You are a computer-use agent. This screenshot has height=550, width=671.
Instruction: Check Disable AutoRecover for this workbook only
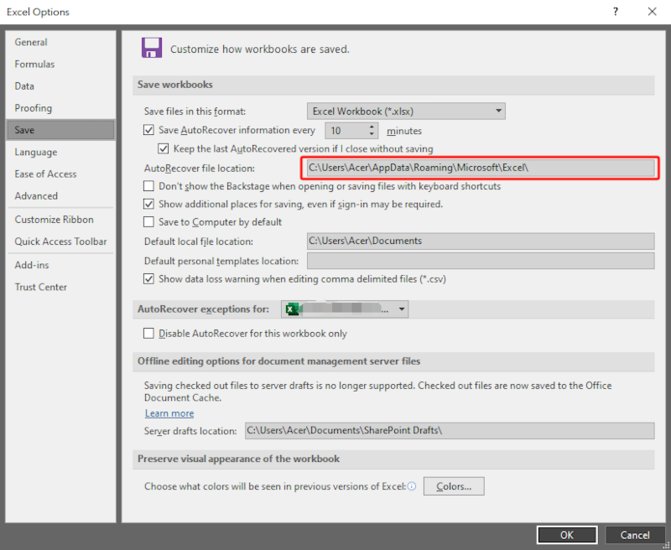coord(148,333)
